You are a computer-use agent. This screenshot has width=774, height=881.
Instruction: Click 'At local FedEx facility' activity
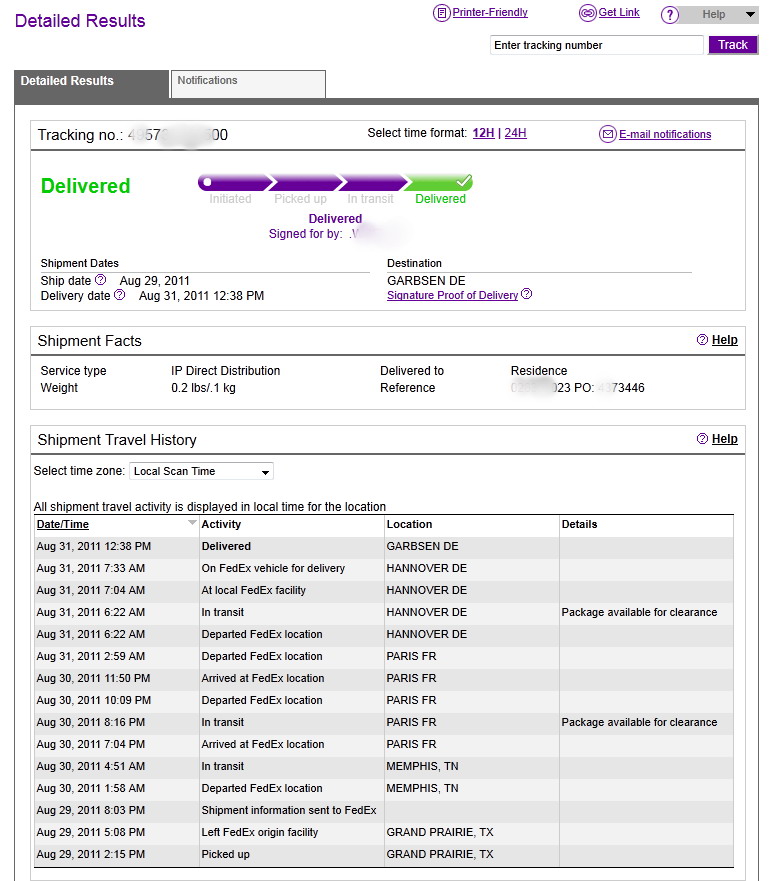point(253,590)
